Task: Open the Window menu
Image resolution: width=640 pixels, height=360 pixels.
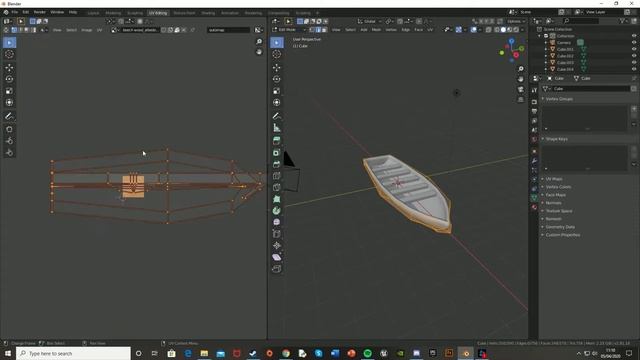Action: click(57, 12)
